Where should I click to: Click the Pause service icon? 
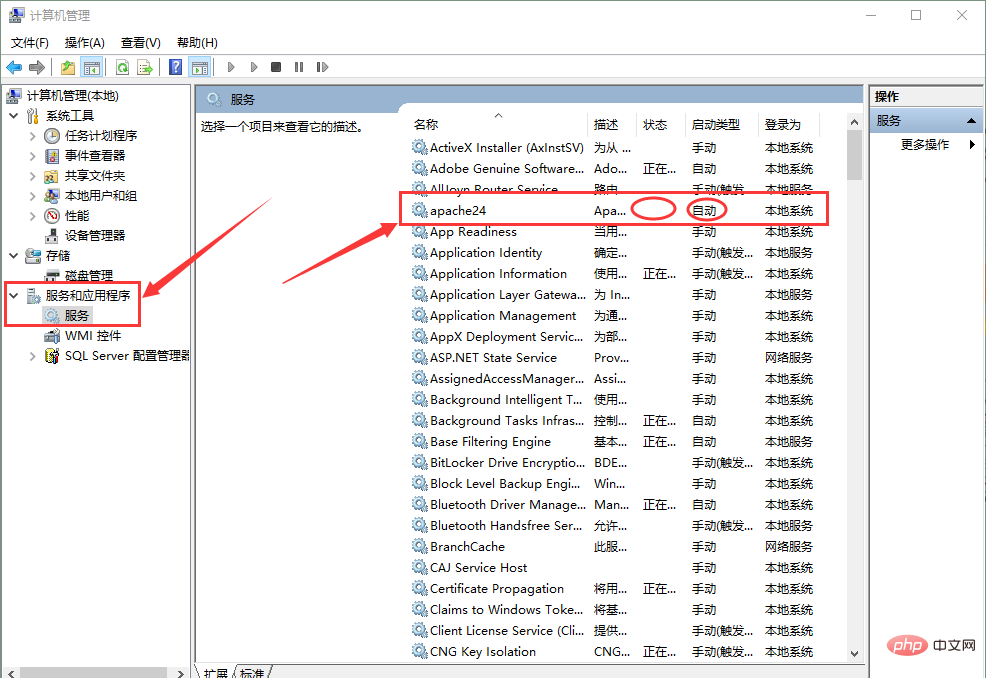pyautogui.click(x=299, y=67)
